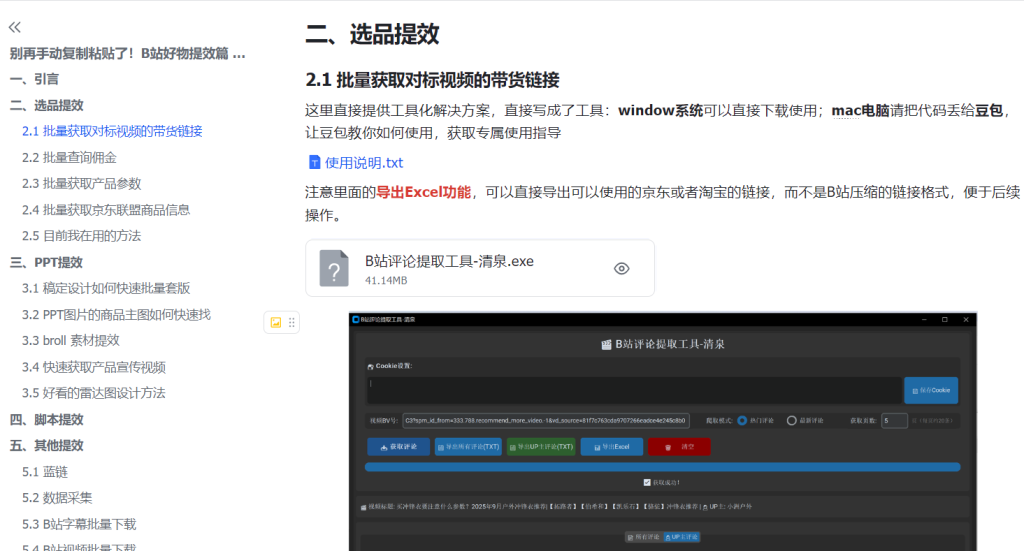Click 导出Excel button in embedded screenshot
This screenshot has height=551, width=1024.
pos(612,447)
